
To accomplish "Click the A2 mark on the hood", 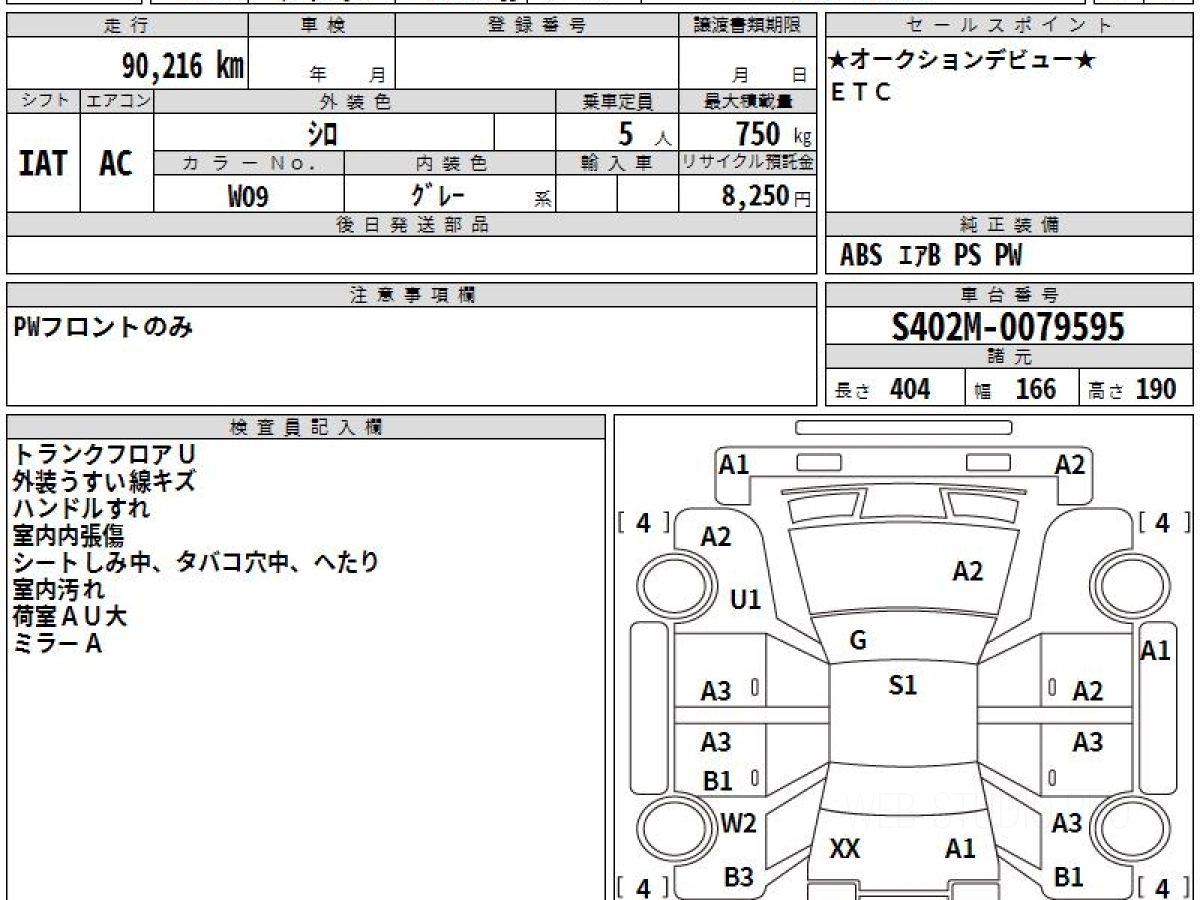I will (x=967, y=571).
